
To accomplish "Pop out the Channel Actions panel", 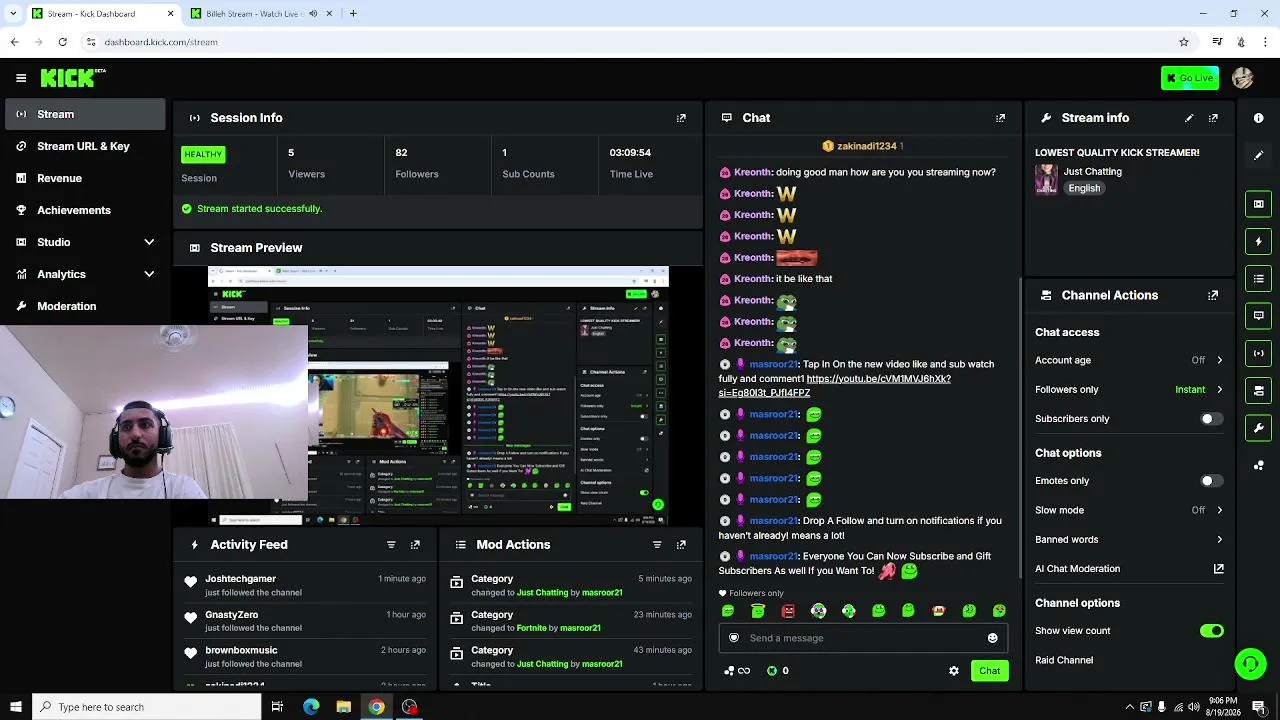I will (x=1213, y=295).
